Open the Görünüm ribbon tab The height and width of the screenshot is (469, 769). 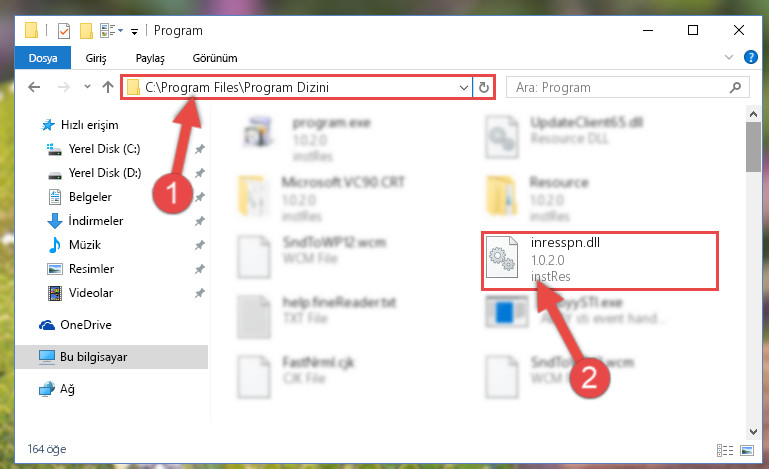tap(215, 58)
